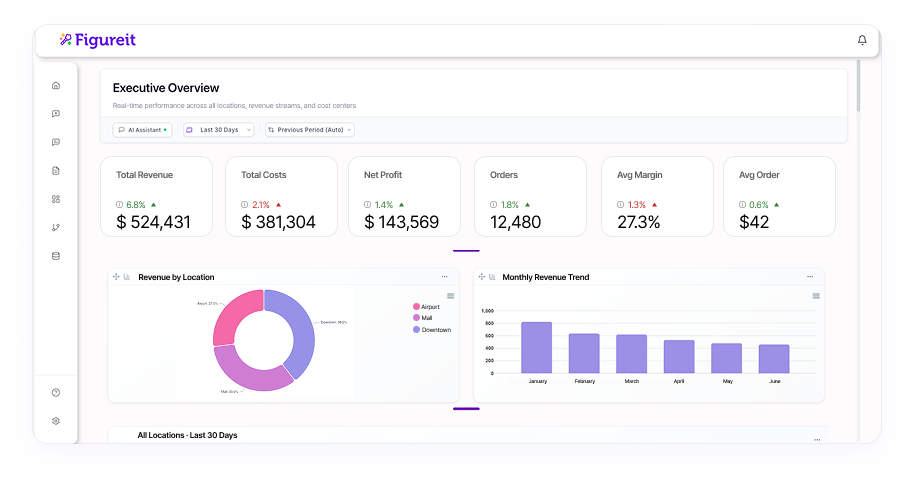Click the info icon on Avg Order card
Screen dimensions: 914x484
click(743, 205)
